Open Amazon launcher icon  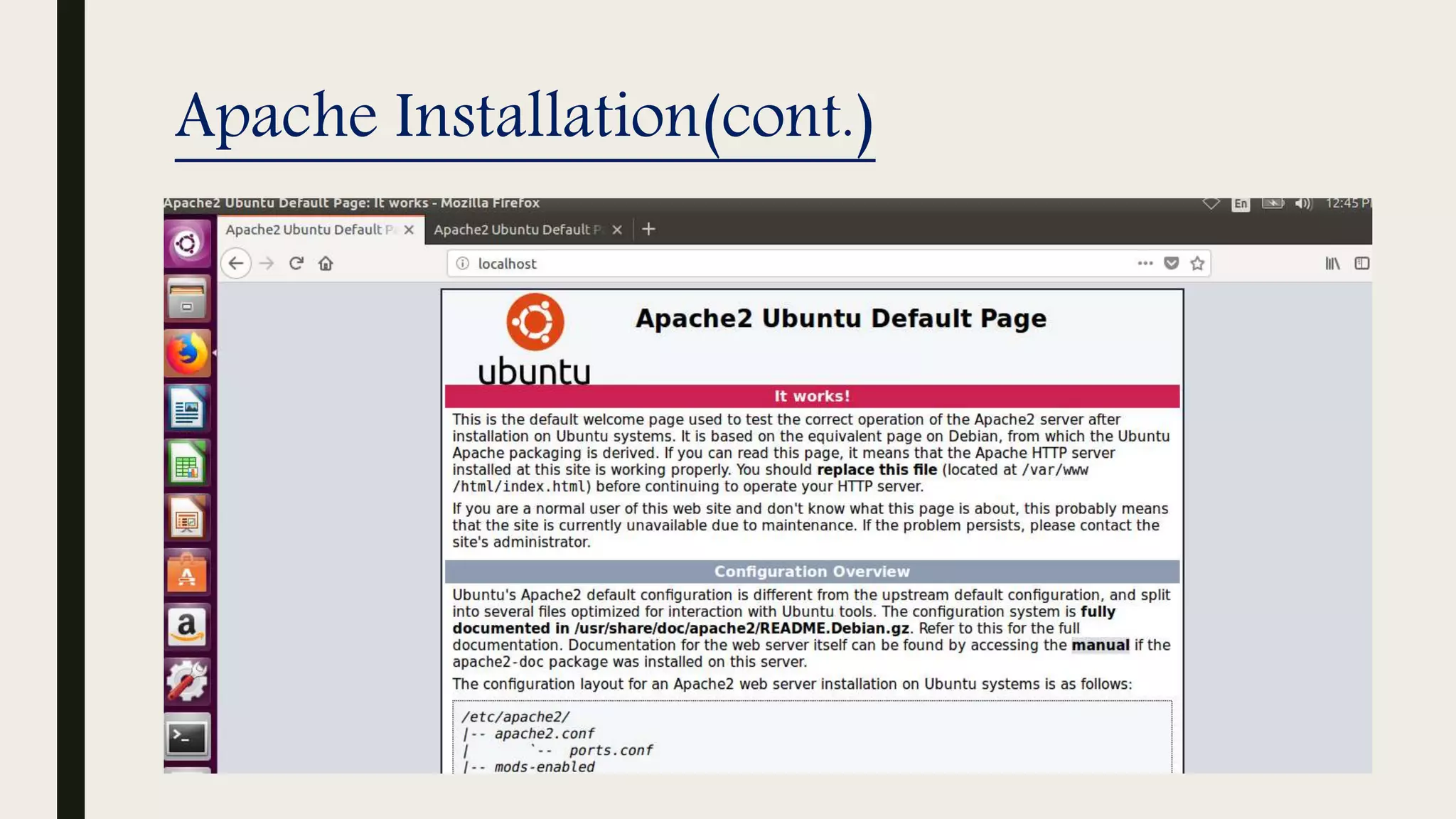188,627
